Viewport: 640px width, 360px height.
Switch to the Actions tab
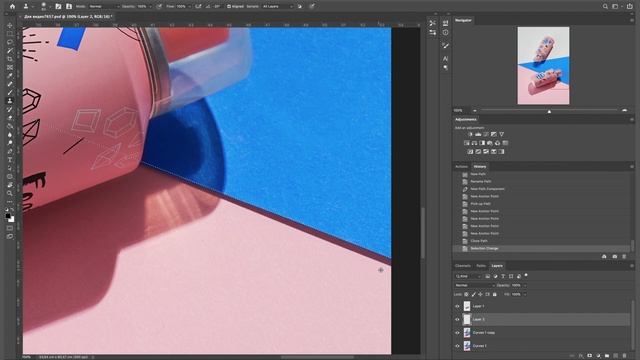point(461,167)
